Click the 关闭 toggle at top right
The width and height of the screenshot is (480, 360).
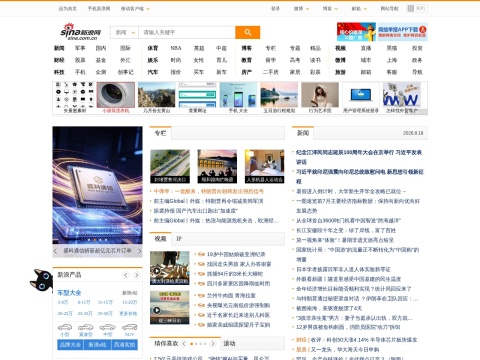(417, 8)
